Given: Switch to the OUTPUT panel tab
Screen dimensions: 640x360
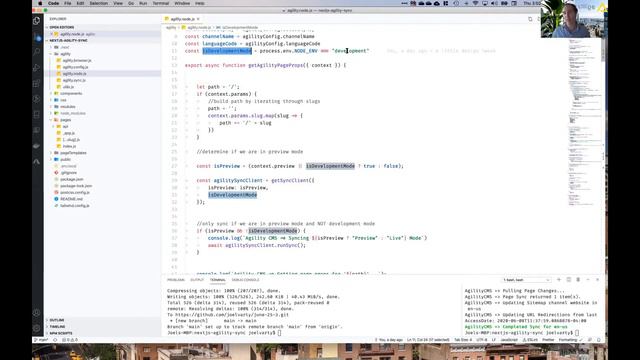Looking at the screenshot, I should point(197,280).
